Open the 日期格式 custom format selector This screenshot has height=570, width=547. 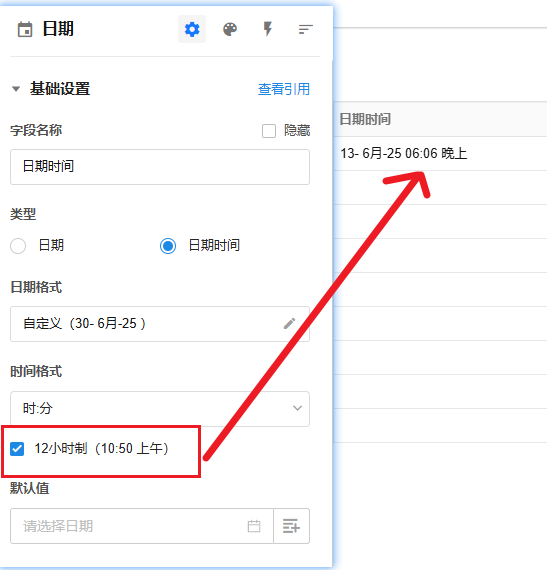click(160, 324)
